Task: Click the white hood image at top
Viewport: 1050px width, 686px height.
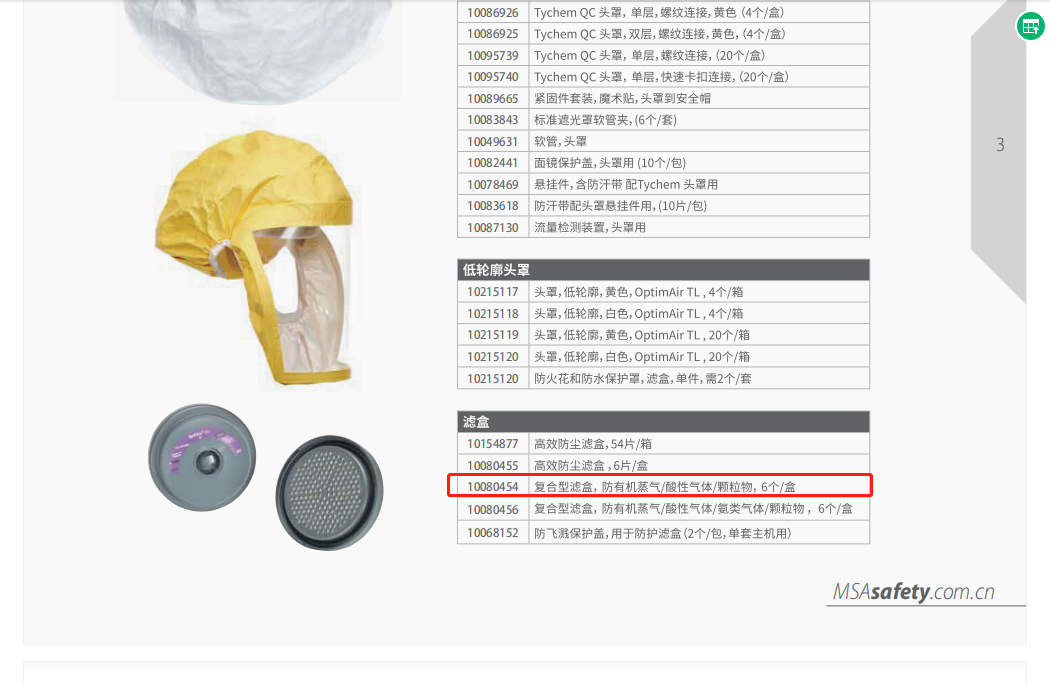Action: 257,51
